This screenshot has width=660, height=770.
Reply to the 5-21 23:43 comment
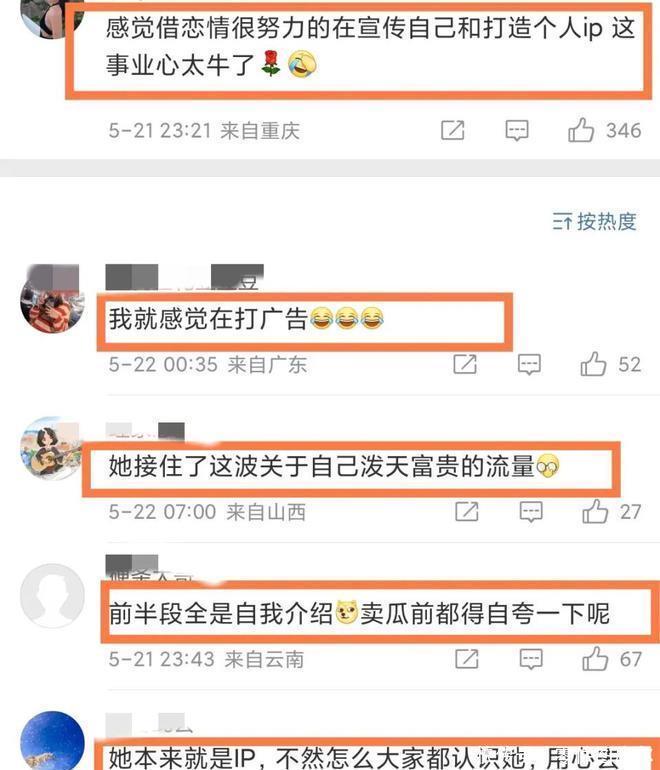pos(531,659)
